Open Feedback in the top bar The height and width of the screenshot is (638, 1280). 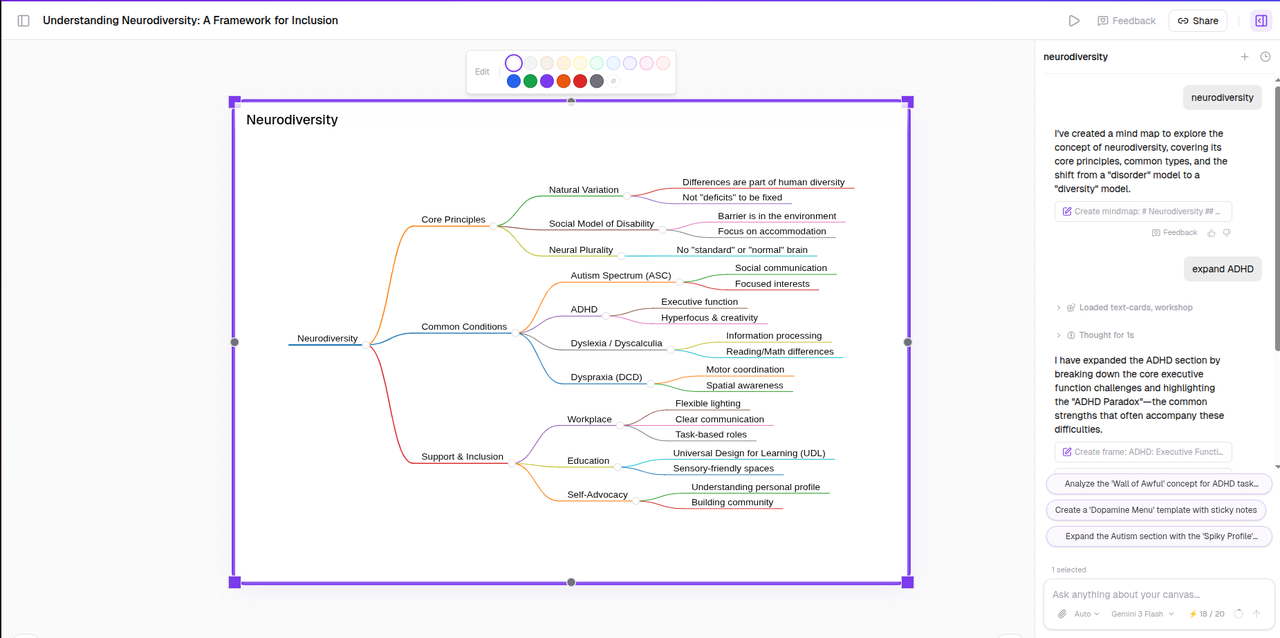click(1126, 20)
